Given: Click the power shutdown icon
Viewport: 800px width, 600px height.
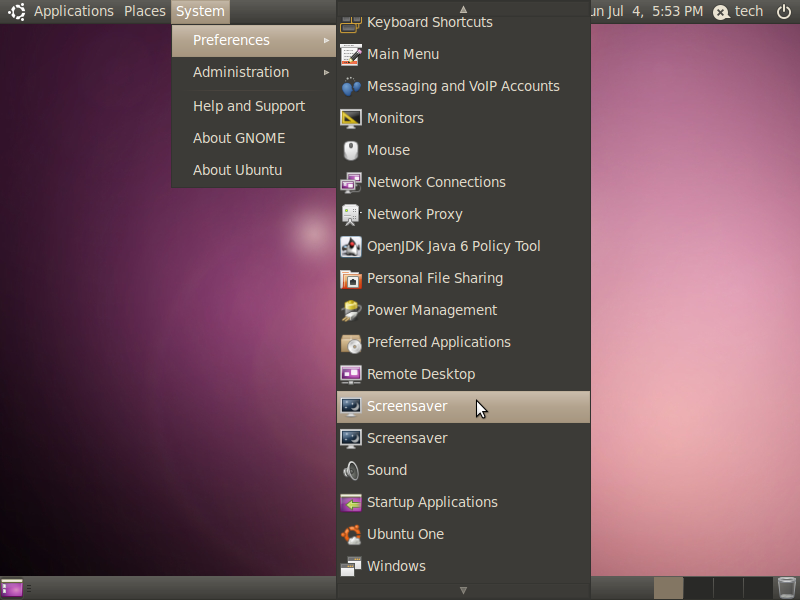Looking at the screenshot, I should click(x=784, y=11).
